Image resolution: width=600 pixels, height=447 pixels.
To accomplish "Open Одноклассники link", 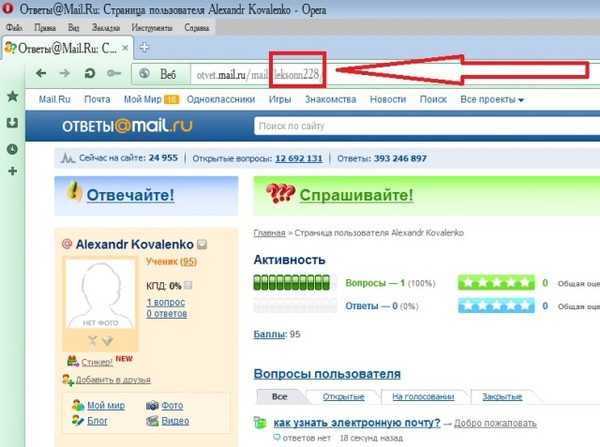I will coord(221,100).
